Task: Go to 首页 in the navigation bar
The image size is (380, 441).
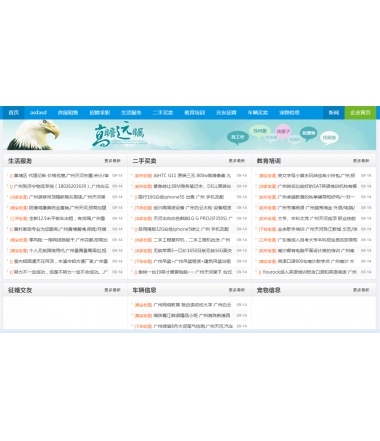Action: tap(14, 113)
